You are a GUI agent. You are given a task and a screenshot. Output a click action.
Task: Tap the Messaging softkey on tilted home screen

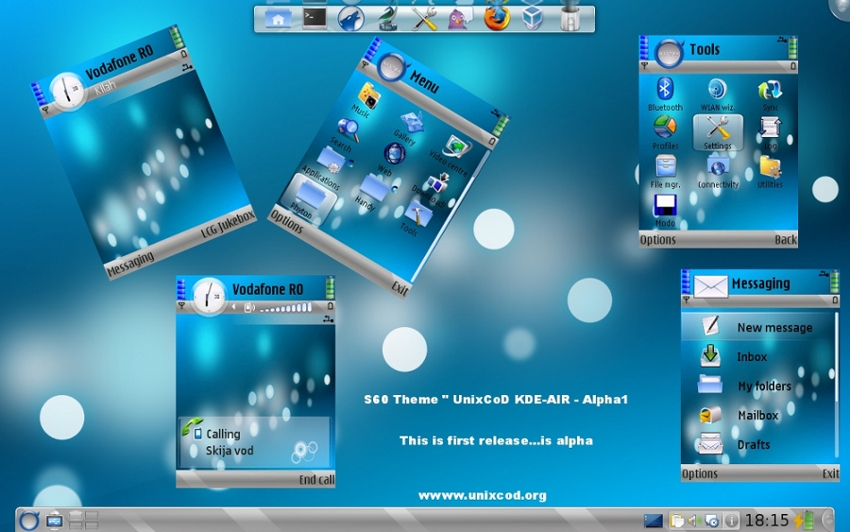point(130,263)
